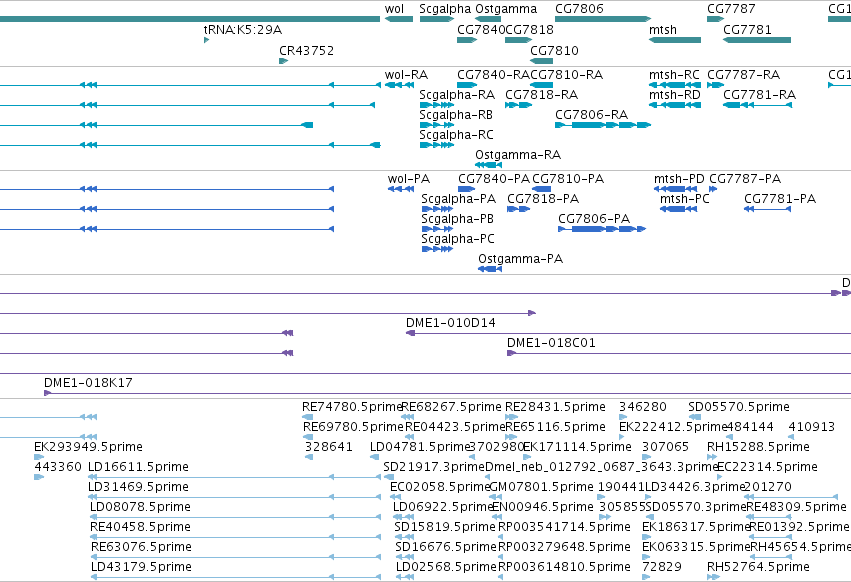Viewport: 851px width, 582px height.
Task: Click the CG7781 gene bar
Action: click(757, 40)
